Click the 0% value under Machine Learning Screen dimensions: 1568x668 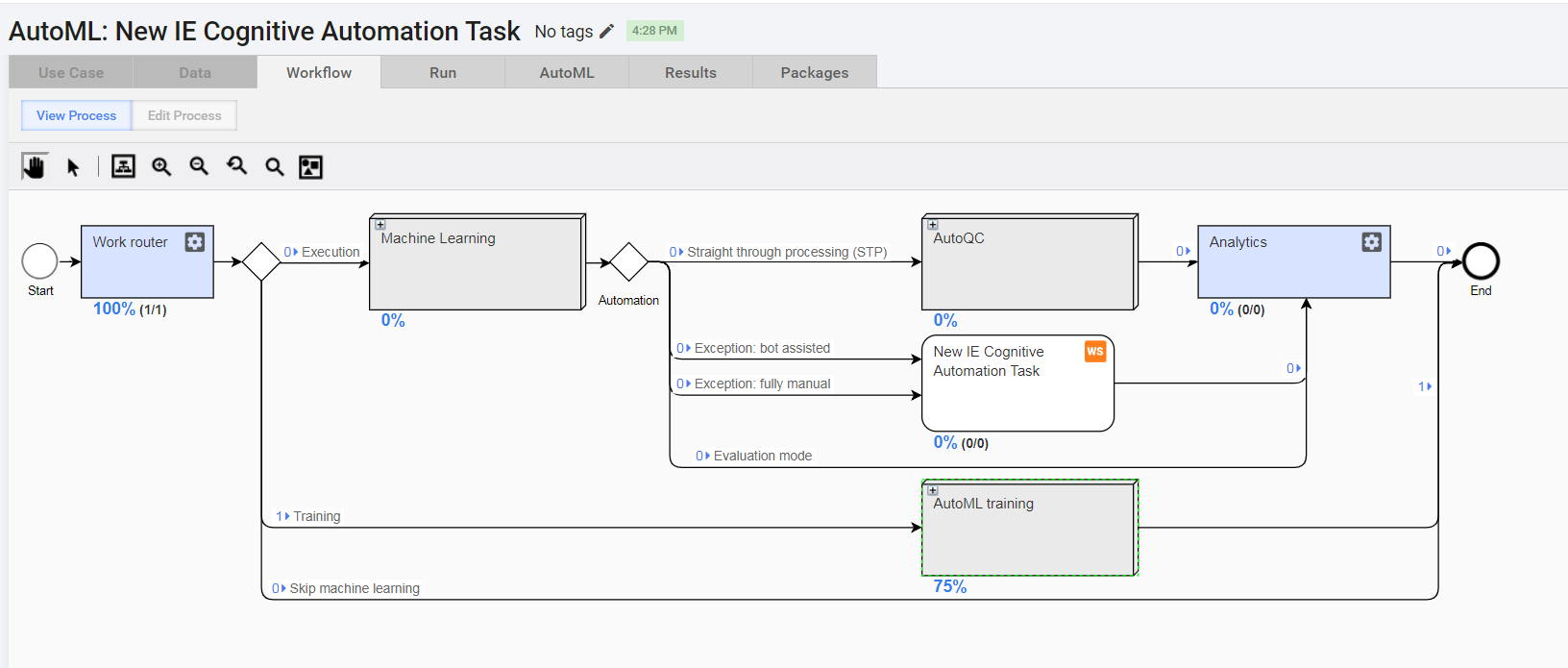[x=393, y=320]
